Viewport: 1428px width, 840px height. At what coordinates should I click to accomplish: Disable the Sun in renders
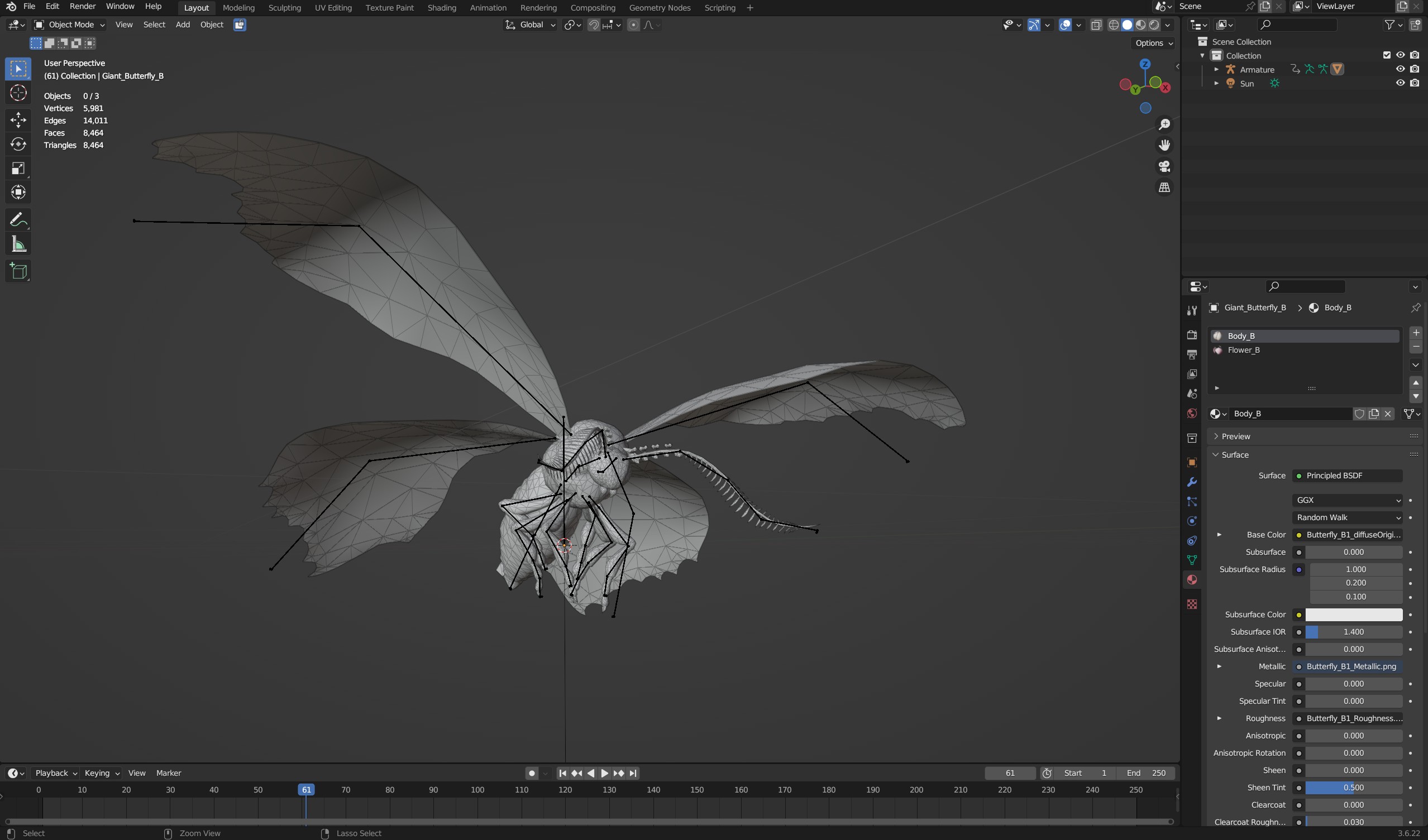point(1415,83)
